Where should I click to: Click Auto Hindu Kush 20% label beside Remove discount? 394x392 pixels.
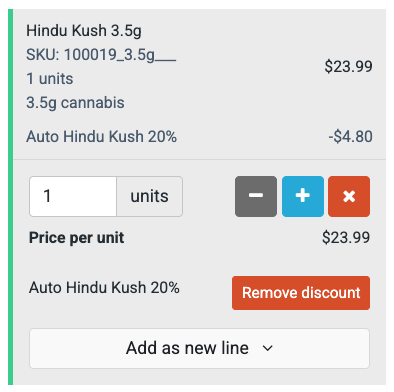point(104,288)
